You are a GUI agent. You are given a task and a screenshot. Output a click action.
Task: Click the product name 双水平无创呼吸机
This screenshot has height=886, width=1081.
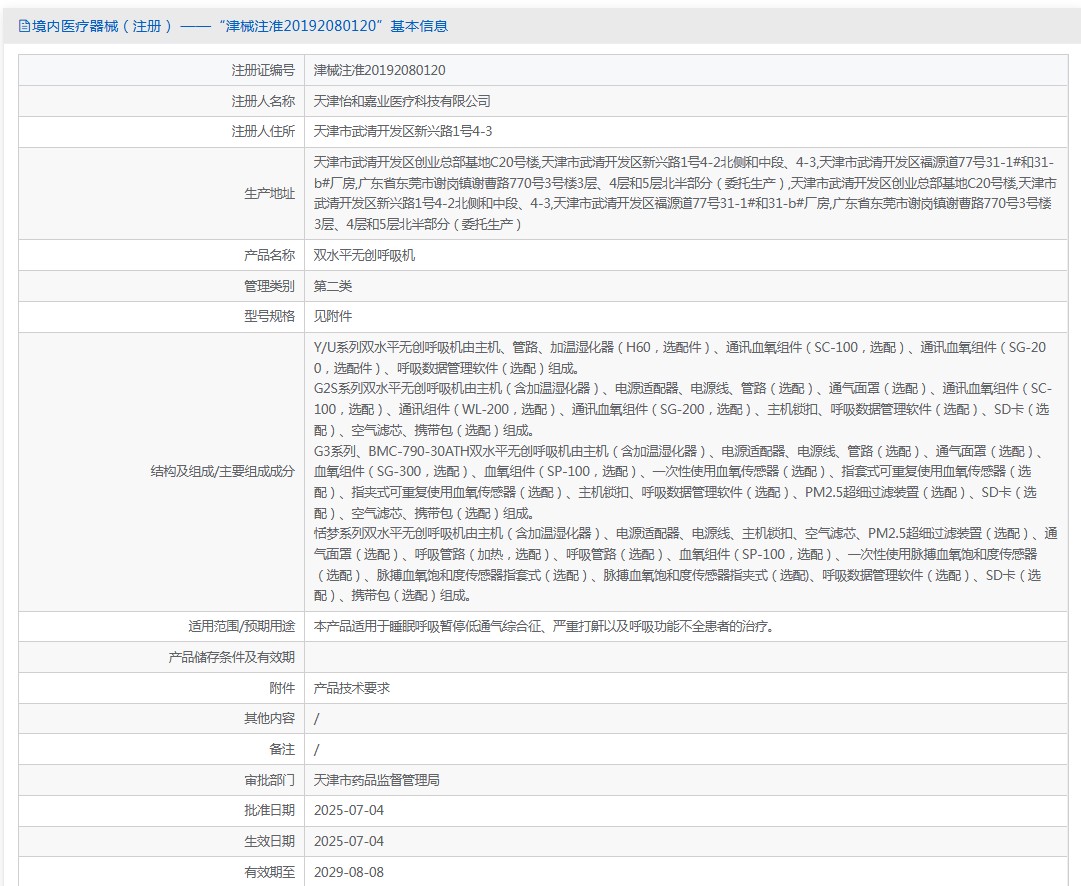point(364,255)
